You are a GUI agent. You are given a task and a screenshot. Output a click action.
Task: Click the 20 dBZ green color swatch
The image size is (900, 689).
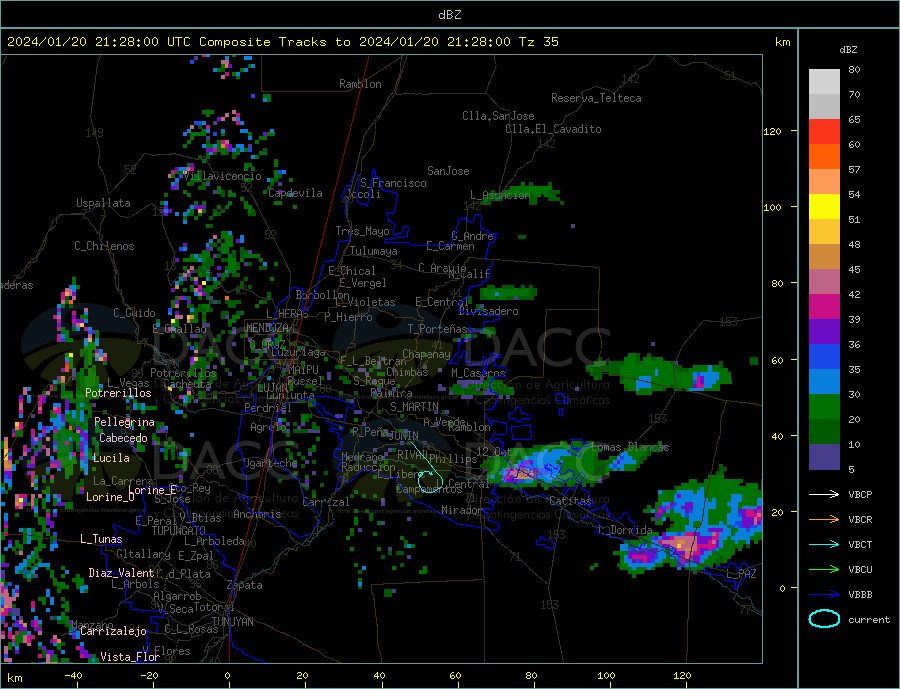click(824, 407)
